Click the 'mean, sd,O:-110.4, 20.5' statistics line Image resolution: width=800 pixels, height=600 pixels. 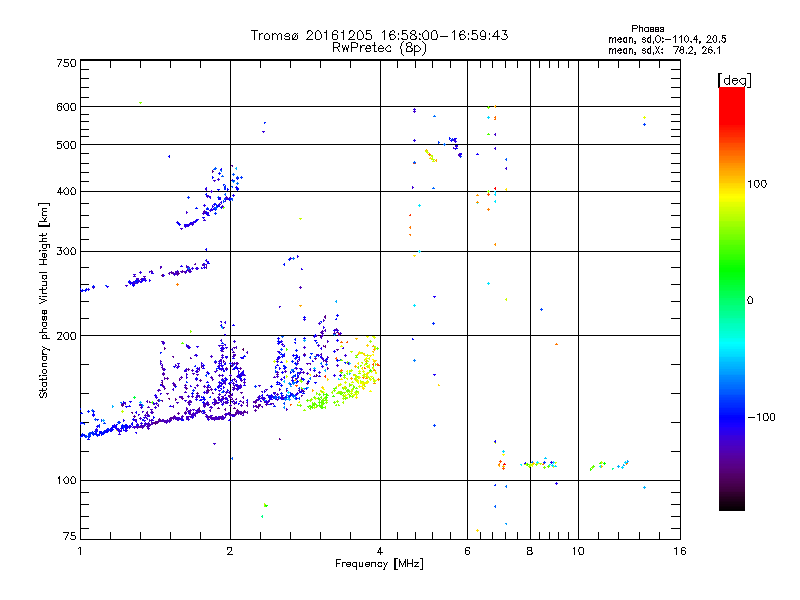pos(667,39)
